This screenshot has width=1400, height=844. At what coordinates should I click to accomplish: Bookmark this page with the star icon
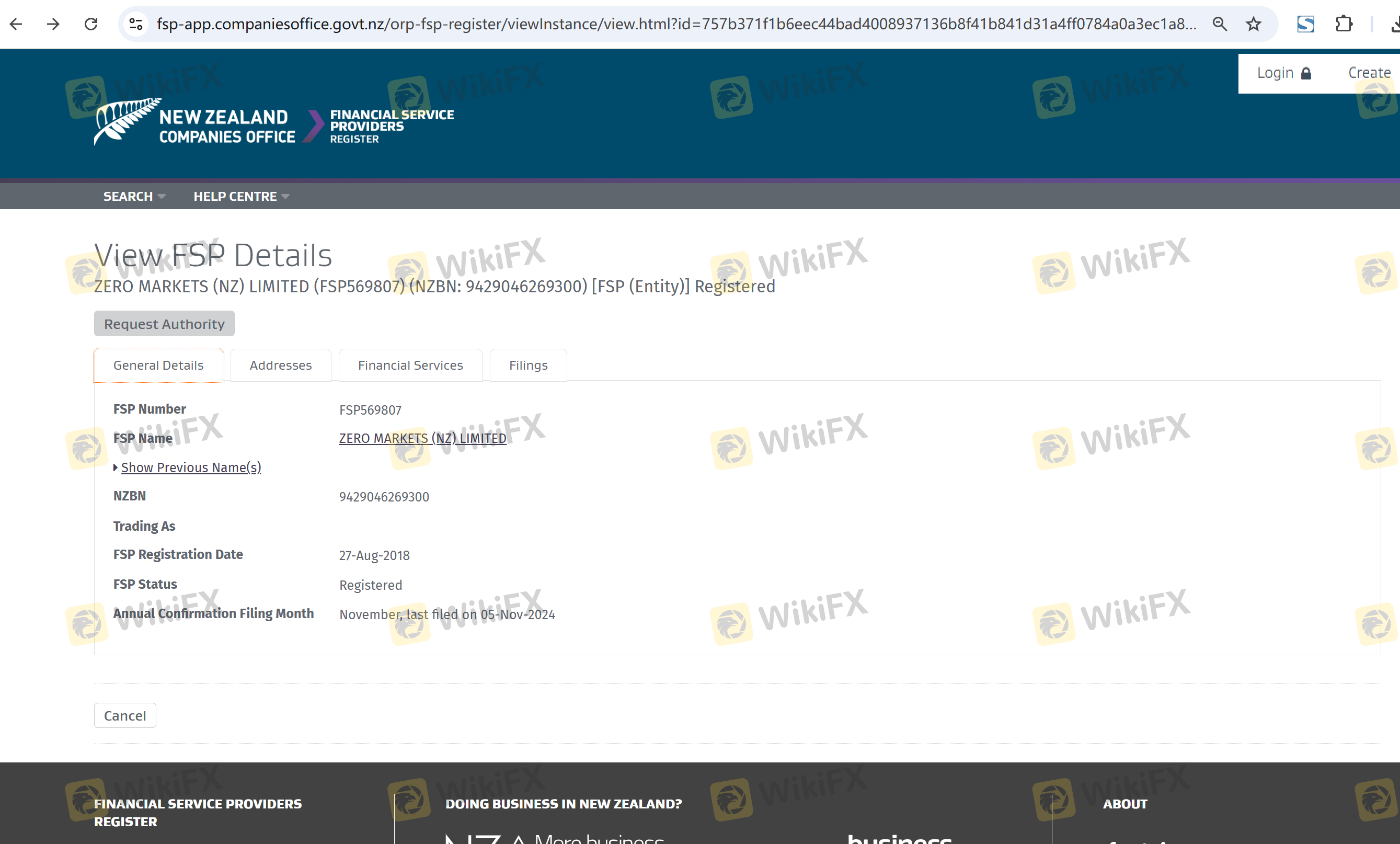coord(1254,24)
